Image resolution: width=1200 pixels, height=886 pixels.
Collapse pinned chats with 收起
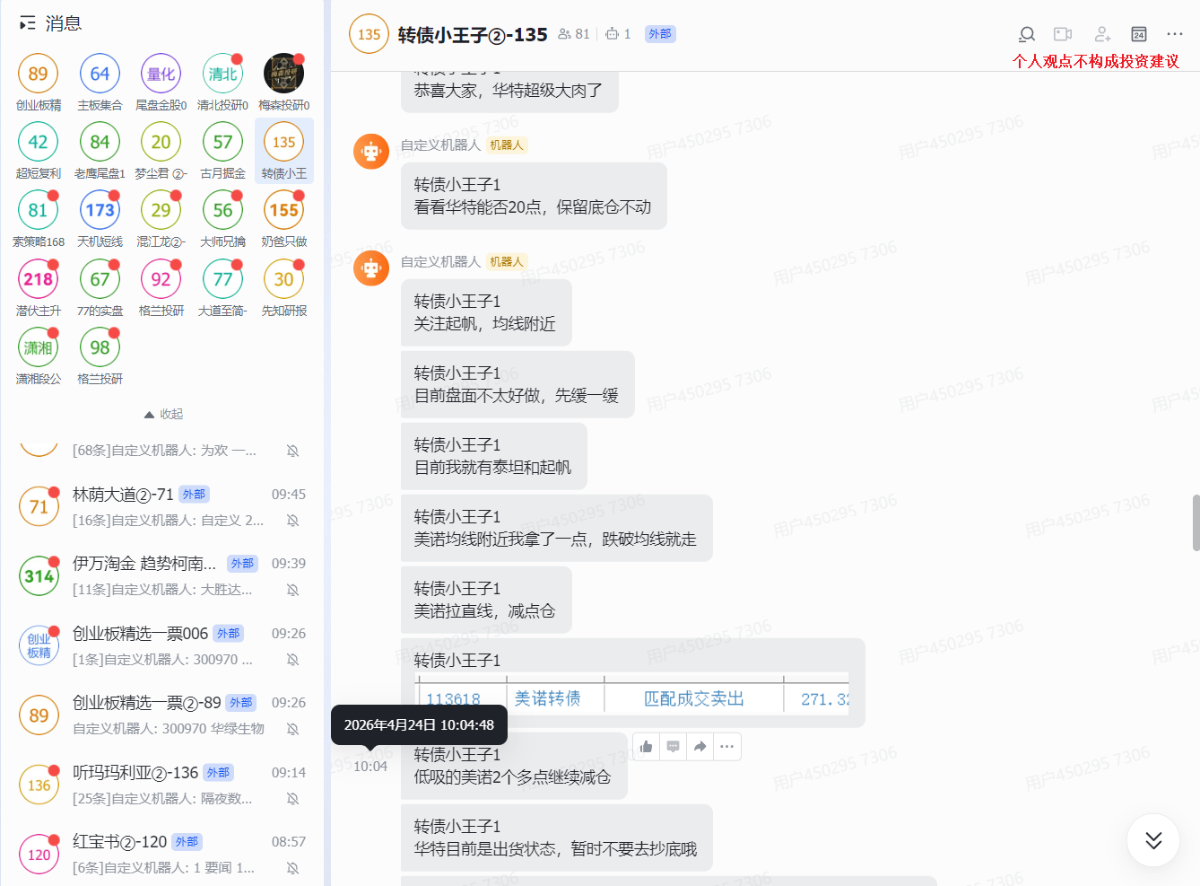point(163,414)
